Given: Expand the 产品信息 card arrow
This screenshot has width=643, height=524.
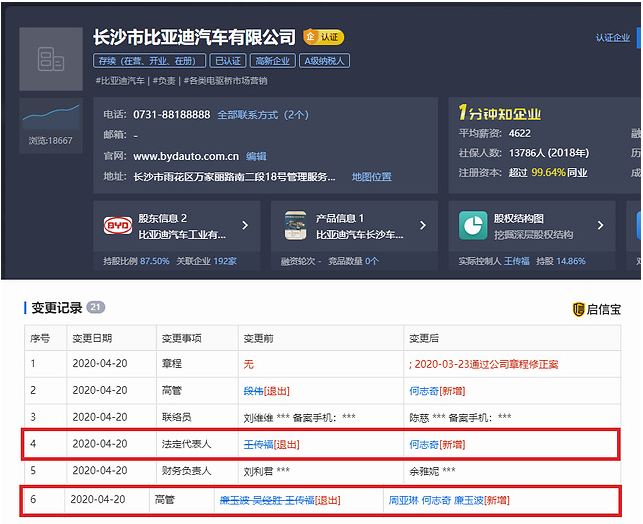Looking at the screenshot, I should (x=423, y=225).
